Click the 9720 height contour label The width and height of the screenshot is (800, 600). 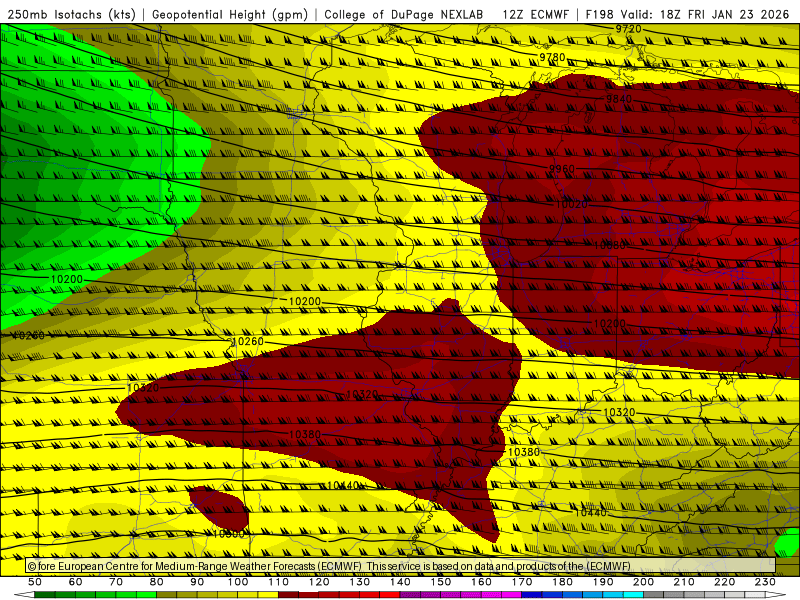click(x=628, y=29)
